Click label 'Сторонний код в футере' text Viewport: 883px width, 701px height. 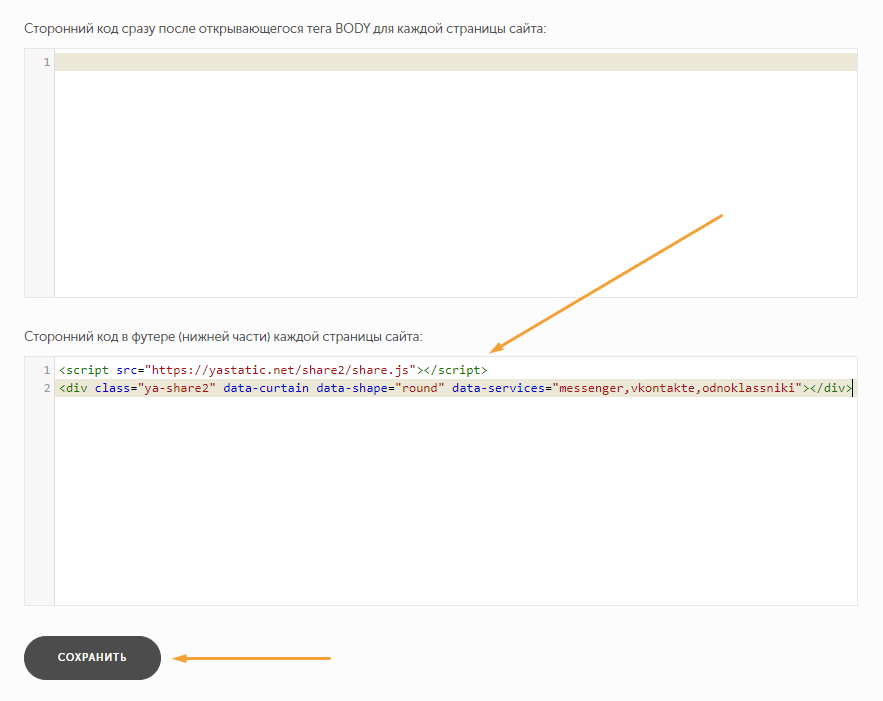[x=223, y=337]
